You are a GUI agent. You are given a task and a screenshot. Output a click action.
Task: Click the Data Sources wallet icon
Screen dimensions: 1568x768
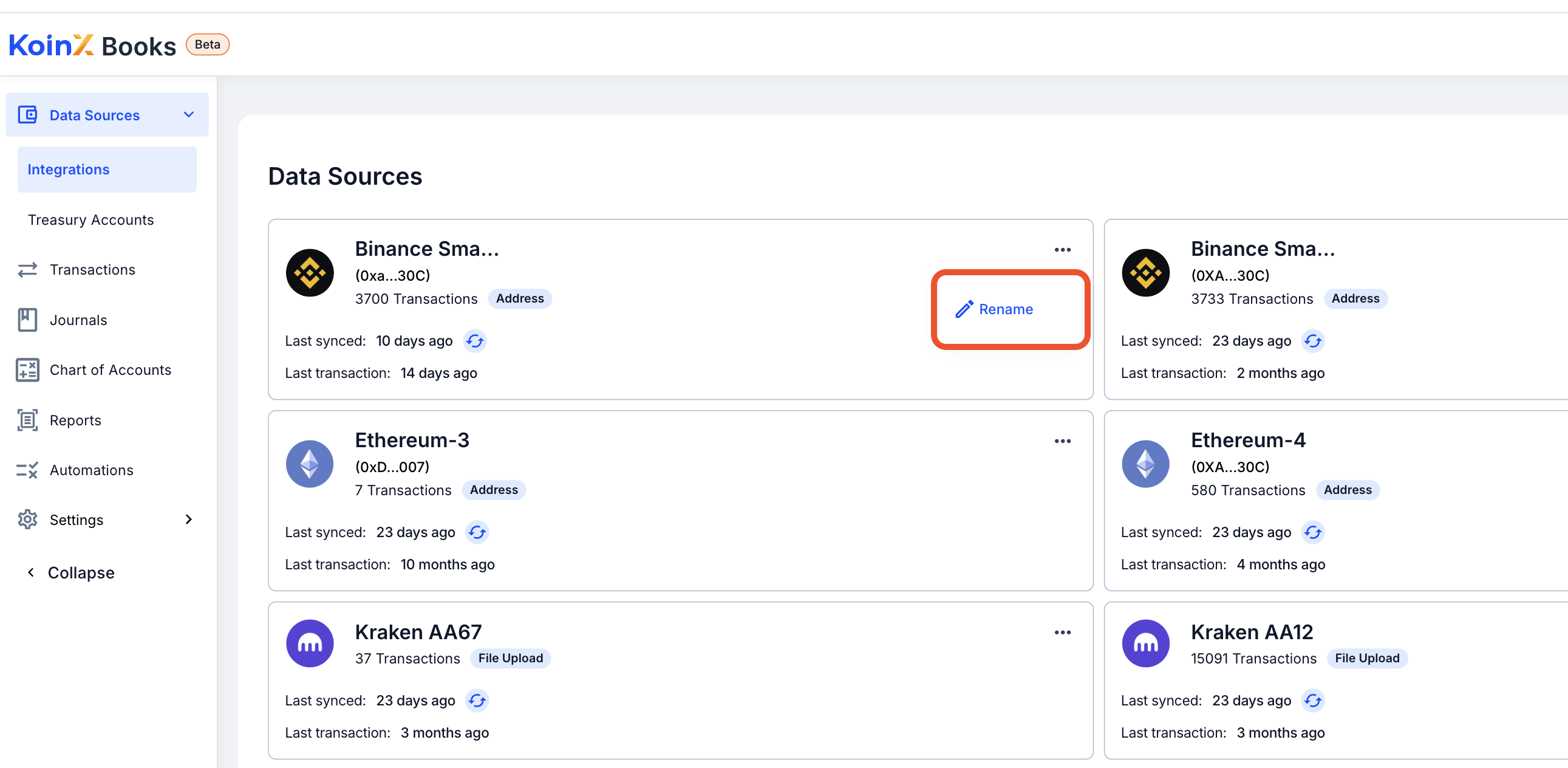coord(27,114)
